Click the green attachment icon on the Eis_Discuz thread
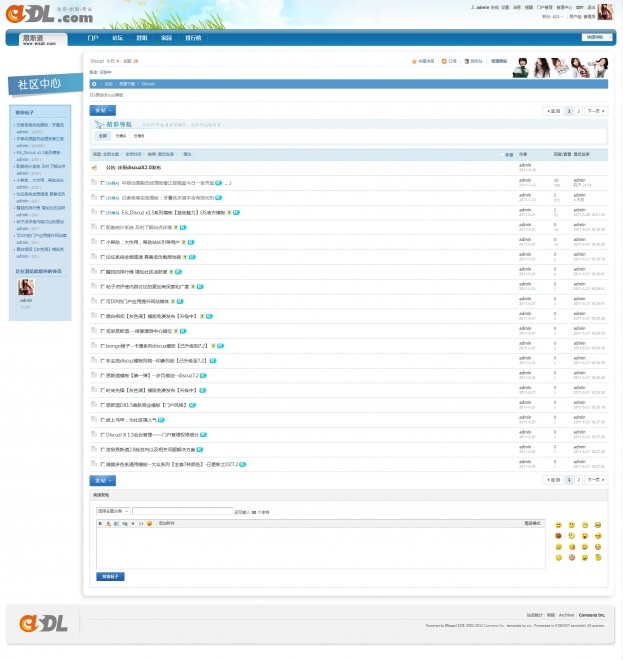Image resolution: width=623 pixels, height=660 pixels. point(229,213)
